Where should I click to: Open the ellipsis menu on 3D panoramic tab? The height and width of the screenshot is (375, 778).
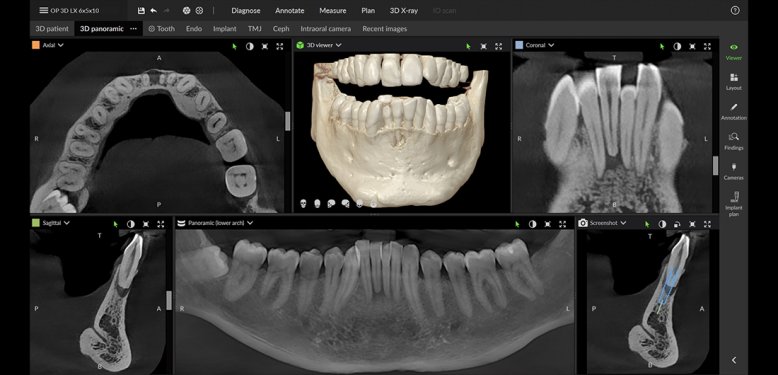(x=133, y=29)
